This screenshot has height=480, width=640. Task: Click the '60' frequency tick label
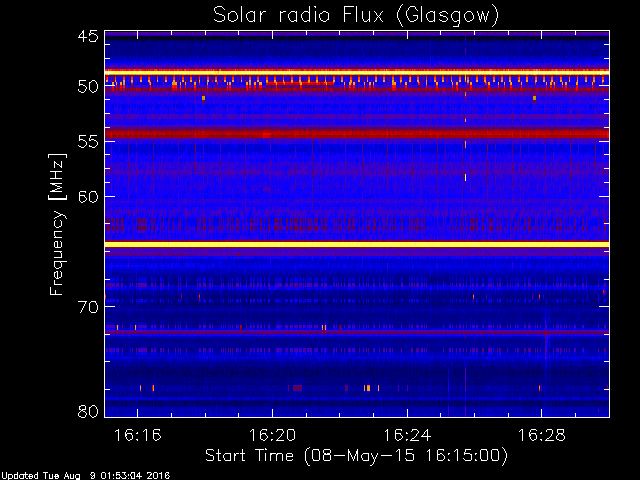click(x=88, y=197)
